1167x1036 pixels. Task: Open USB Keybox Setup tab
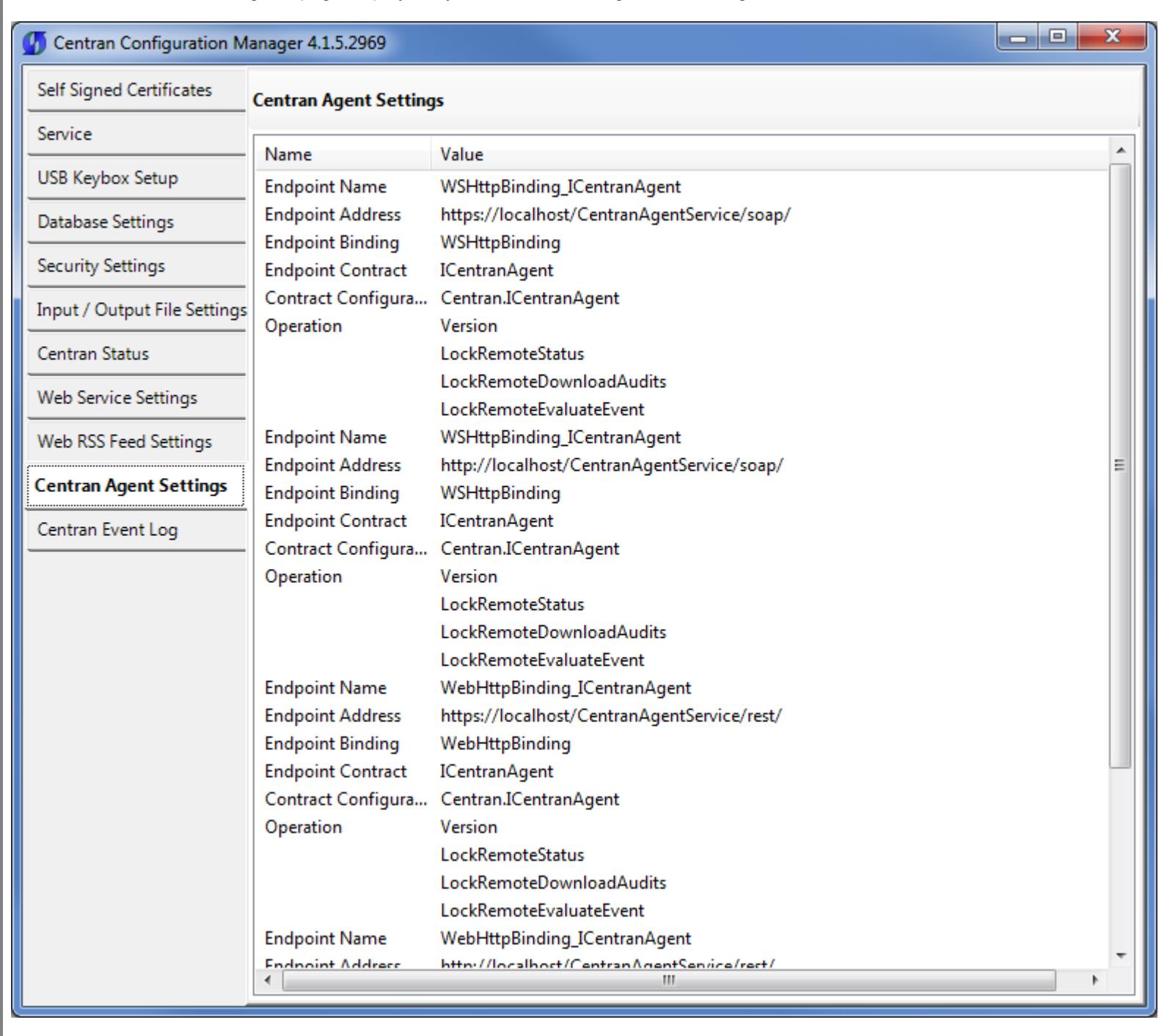point(136,178)
